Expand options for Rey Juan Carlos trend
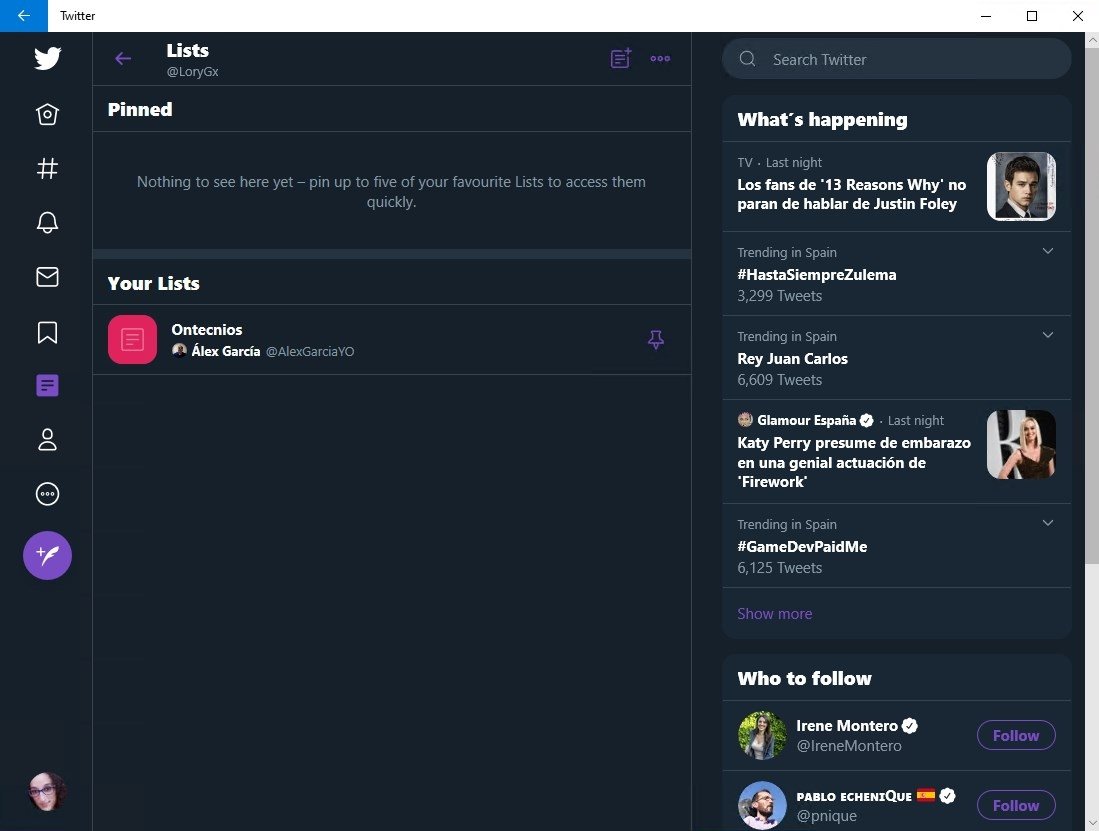 tap(1048, 335)
